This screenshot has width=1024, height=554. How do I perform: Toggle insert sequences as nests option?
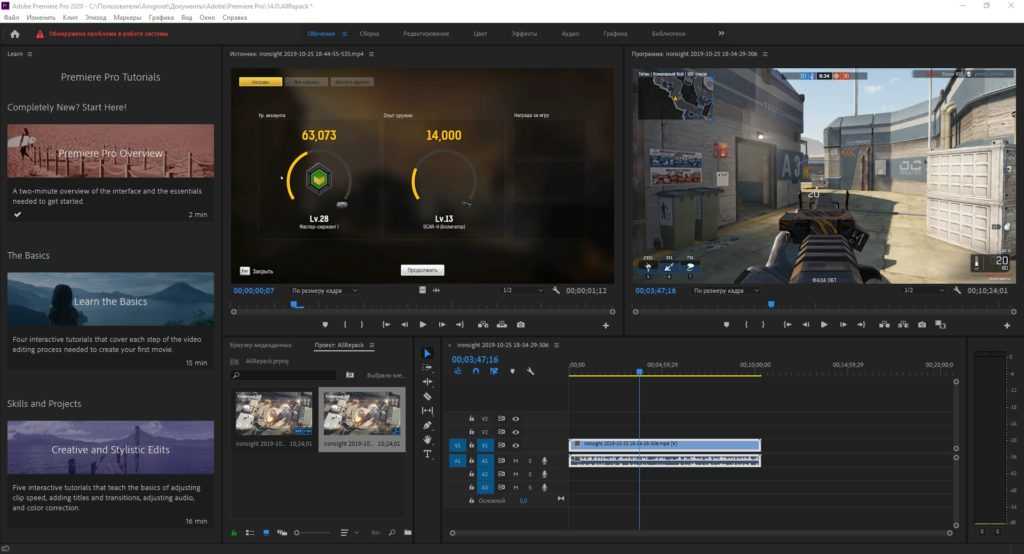tap(457, 371)
